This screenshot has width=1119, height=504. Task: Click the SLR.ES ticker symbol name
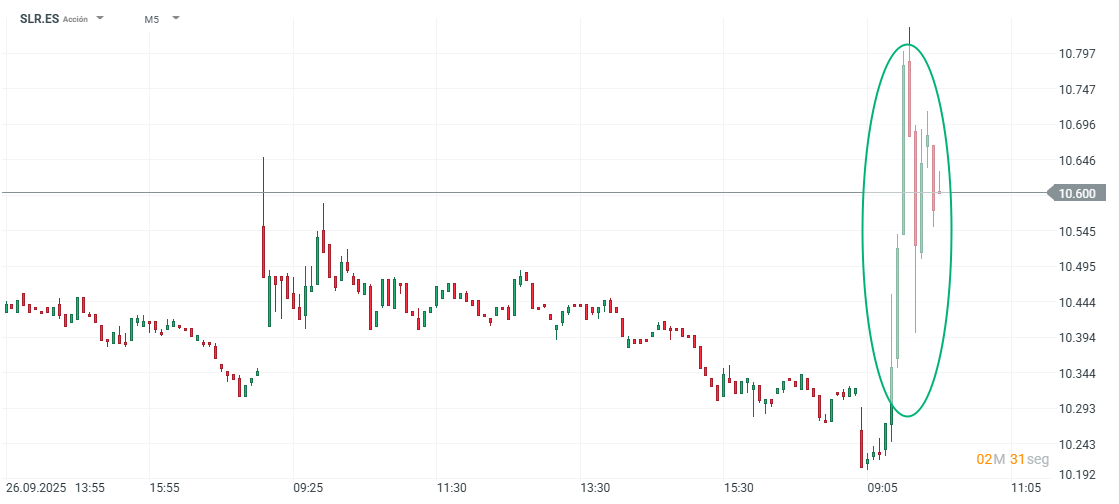click(x=39, y=19)
